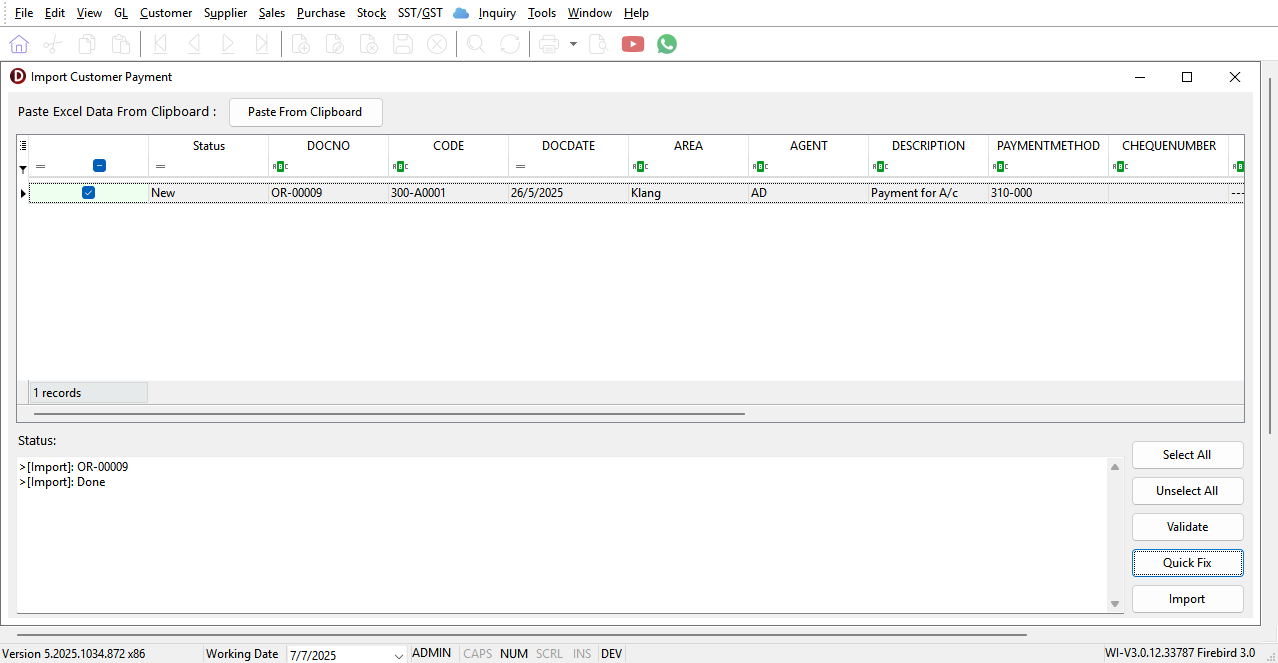The height and width of the screenshot is (663, 1278).
Task: Click the print preview icon
Action: pyautogui.click(x=598, y=44)
